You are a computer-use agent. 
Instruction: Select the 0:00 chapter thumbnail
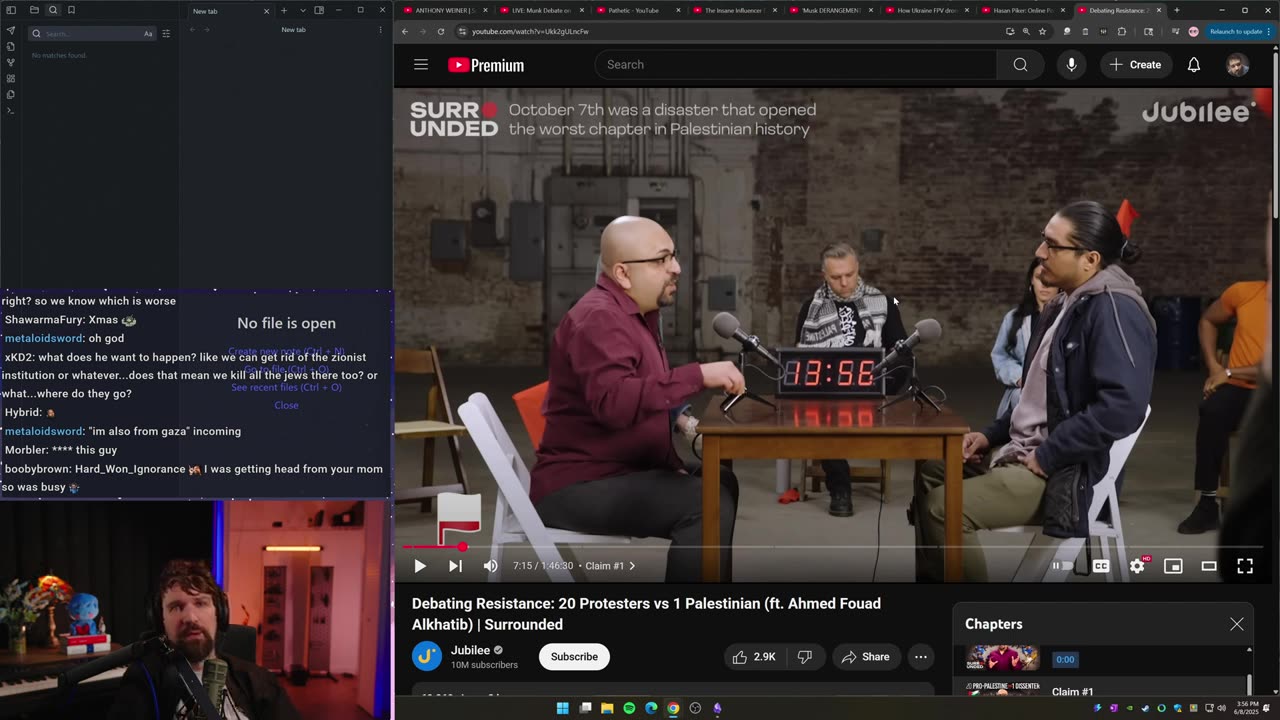coord(1002,658)
